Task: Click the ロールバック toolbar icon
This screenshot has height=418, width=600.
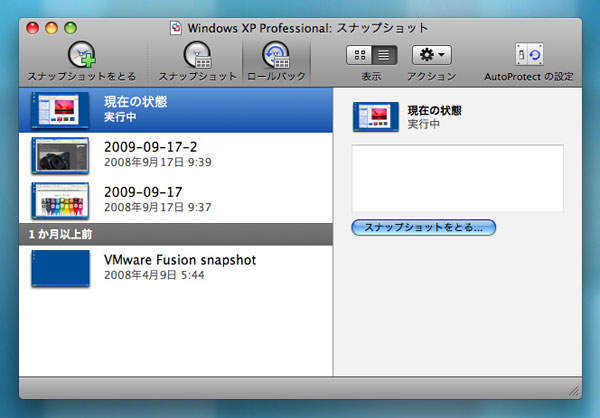Action: point(276,54)
